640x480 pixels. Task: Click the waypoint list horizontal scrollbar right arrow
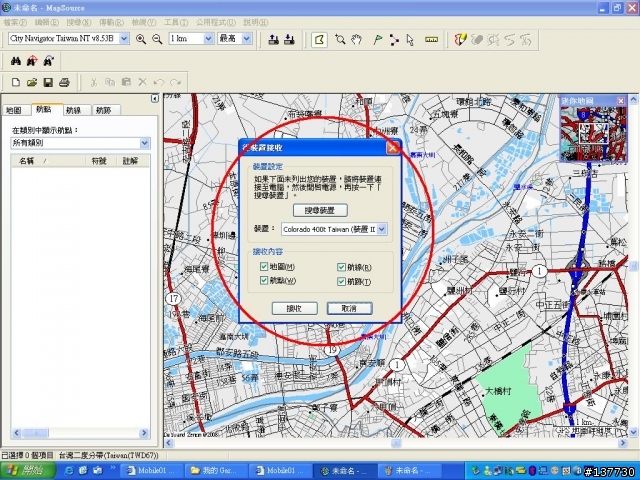pos(144,433)
